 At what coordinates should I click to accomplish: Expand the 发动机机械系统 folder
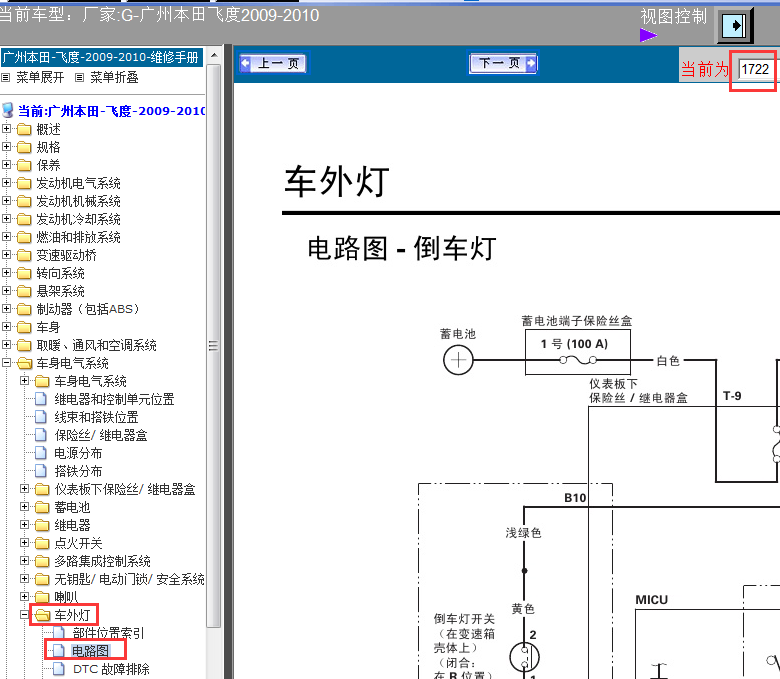[x=6, y=201]
